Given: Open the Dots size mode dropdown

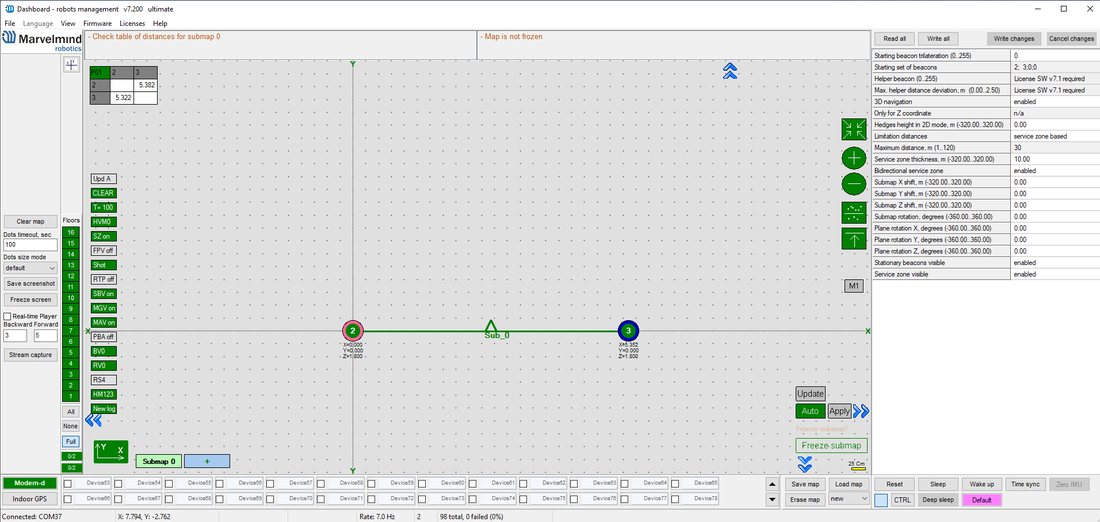Looking at the screenshot, I should click(x=30, y=267).
